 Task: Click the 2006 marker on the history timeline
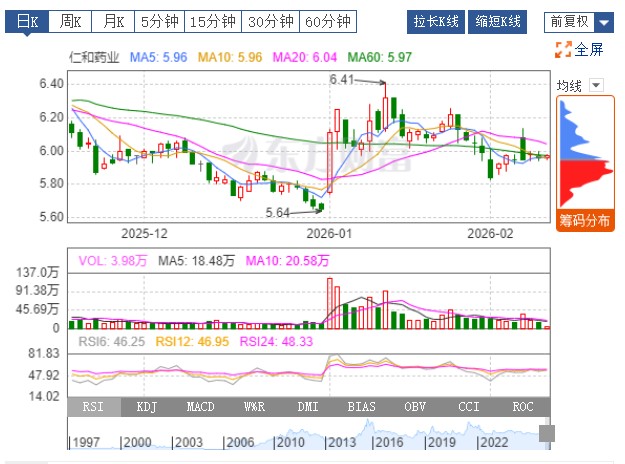[x=238, y=442]
